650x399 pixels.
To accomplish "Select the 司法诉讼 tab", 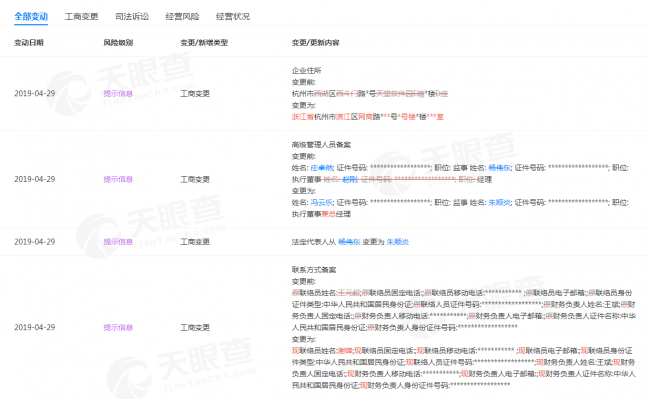I will click(132, 17).
